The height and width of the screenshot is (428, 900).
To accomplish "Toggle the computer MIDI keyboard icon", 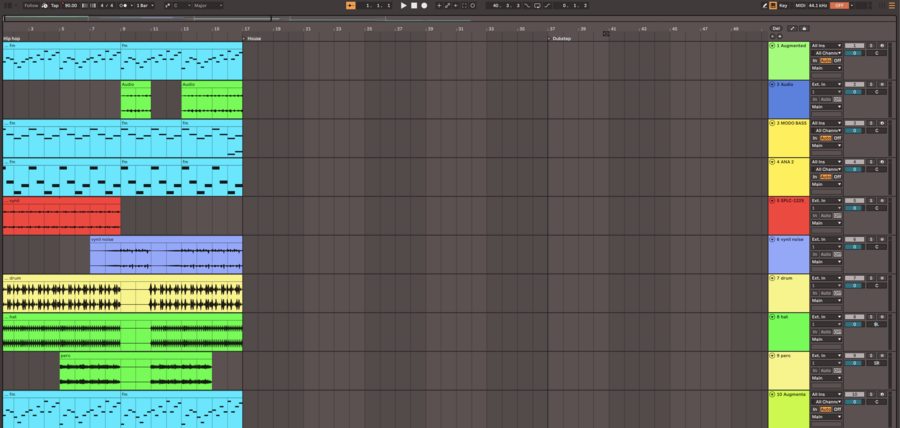I will click(773, 6).
